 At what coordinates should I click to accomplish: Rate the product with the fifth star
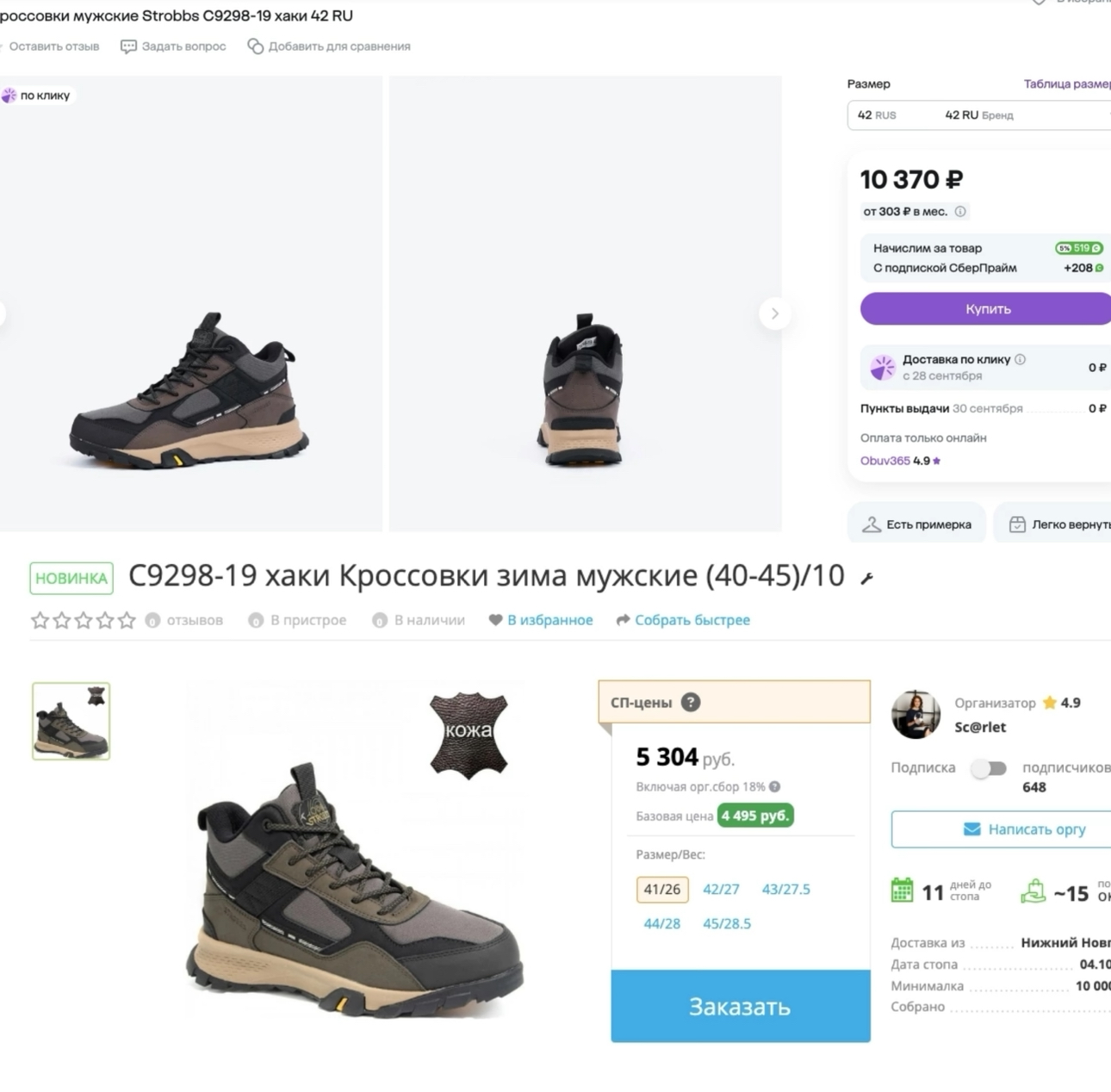(127, 620)
